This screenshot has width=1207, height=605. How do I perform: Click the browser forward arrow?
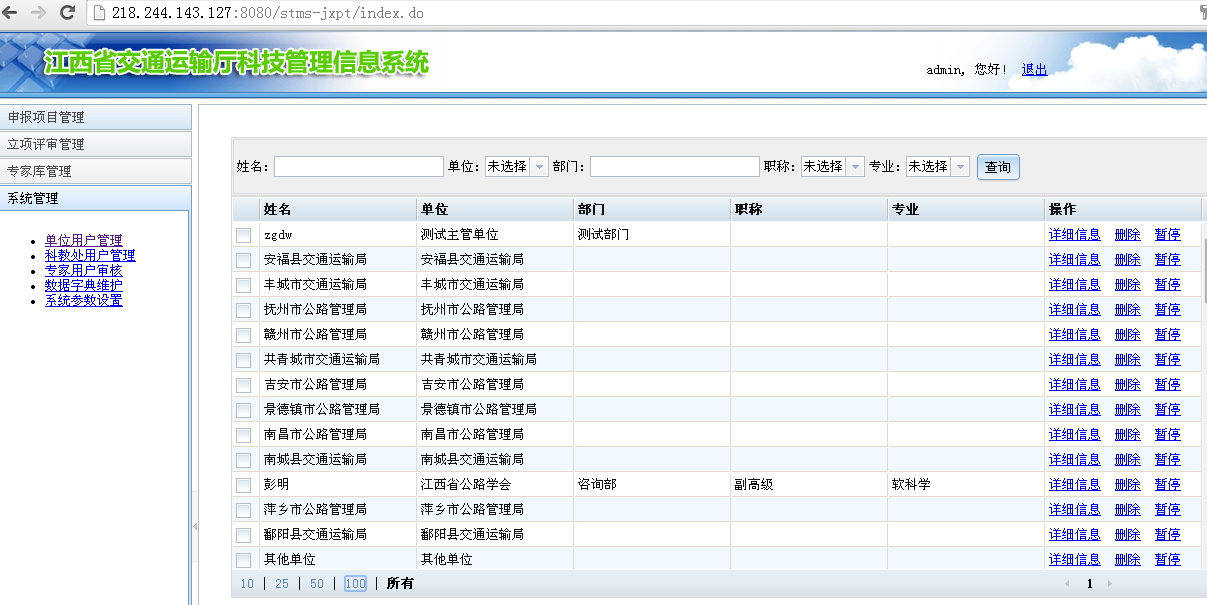pos(39,13)
